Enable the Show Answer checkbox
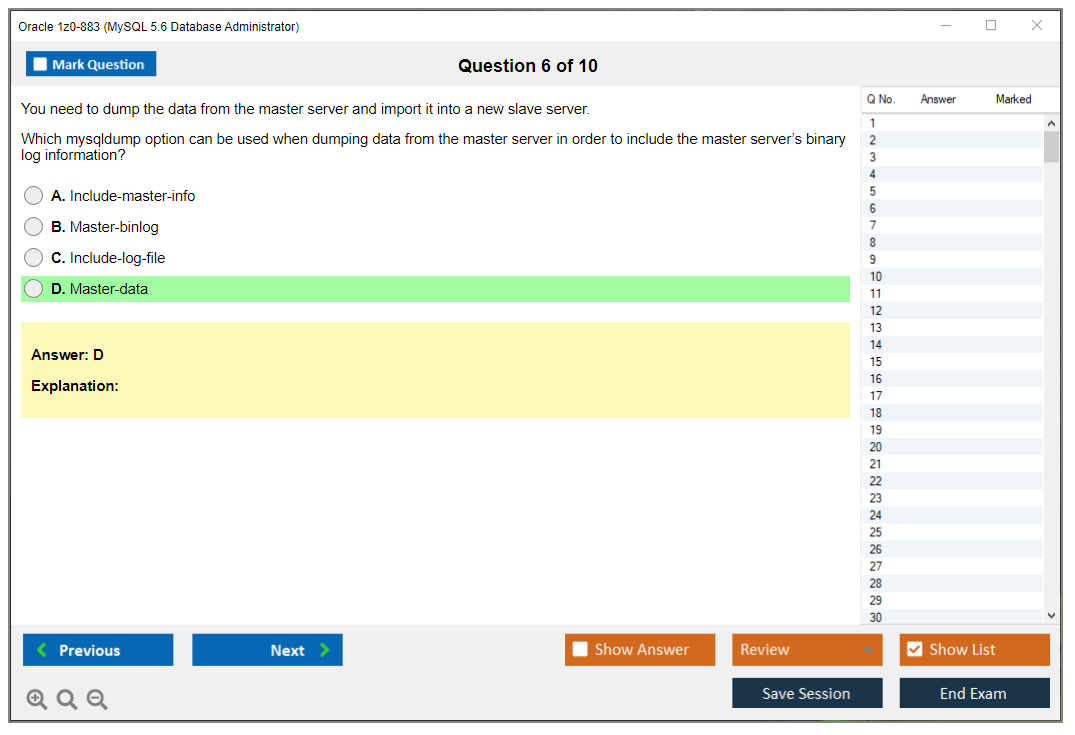This screenshot has width=1075, height=735. tap(580, 649)
